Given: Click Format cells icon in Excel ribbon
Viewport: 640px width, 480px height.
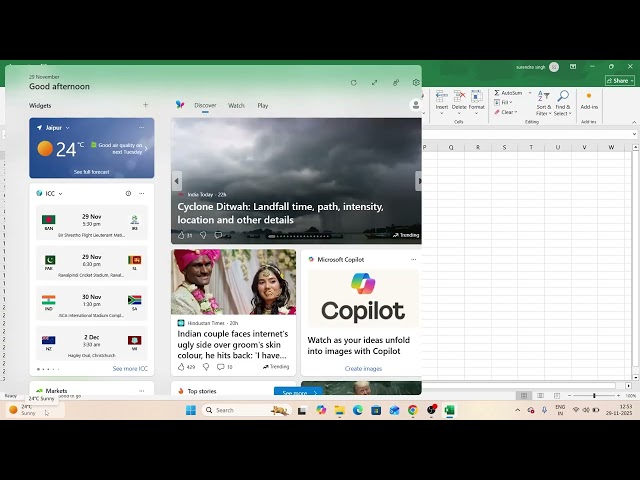Looking at the screenshot, I should coord(476,96).
